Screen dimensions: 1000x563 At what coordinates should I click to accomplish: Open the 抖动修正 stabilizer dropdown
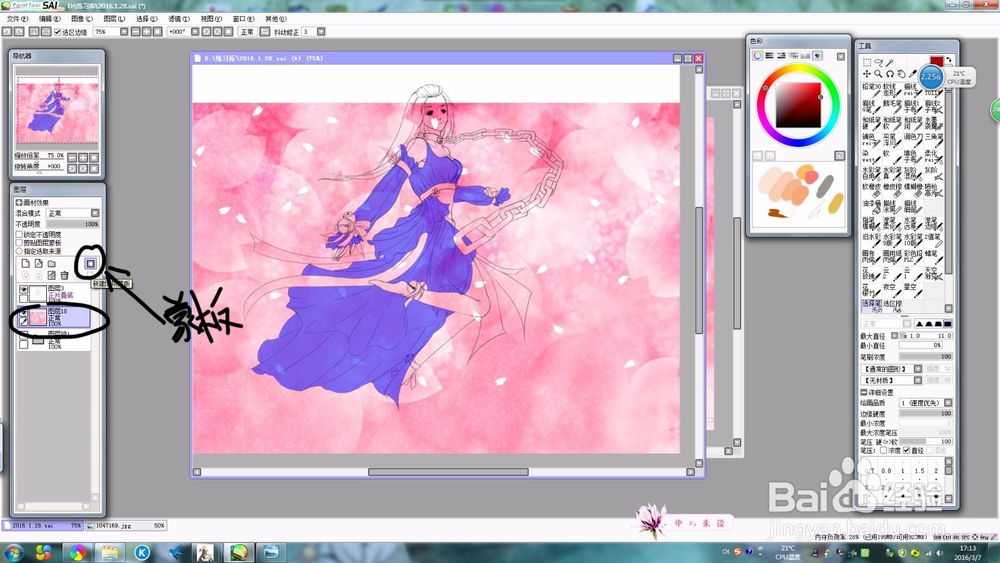(321, 32)
